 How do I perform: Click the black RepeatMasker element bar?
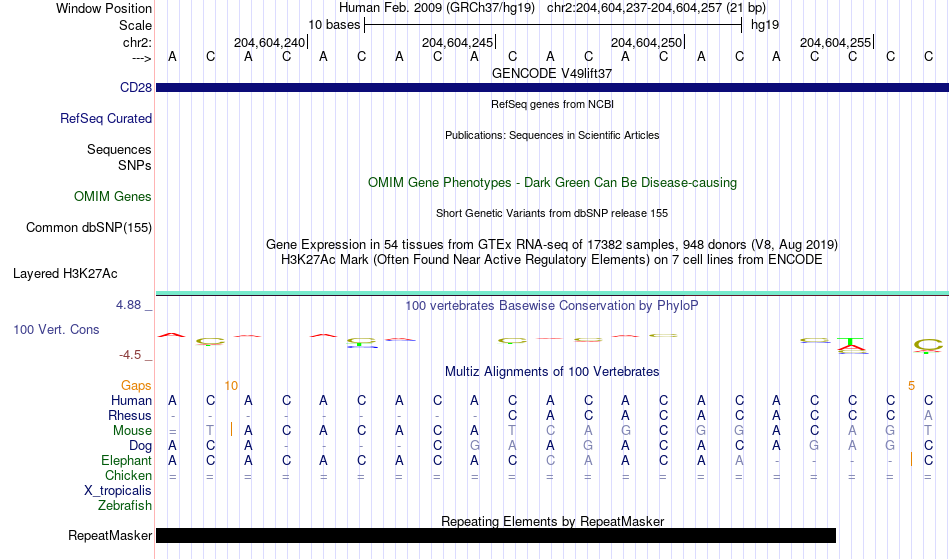pyautogui.click(x=496, y=535)
